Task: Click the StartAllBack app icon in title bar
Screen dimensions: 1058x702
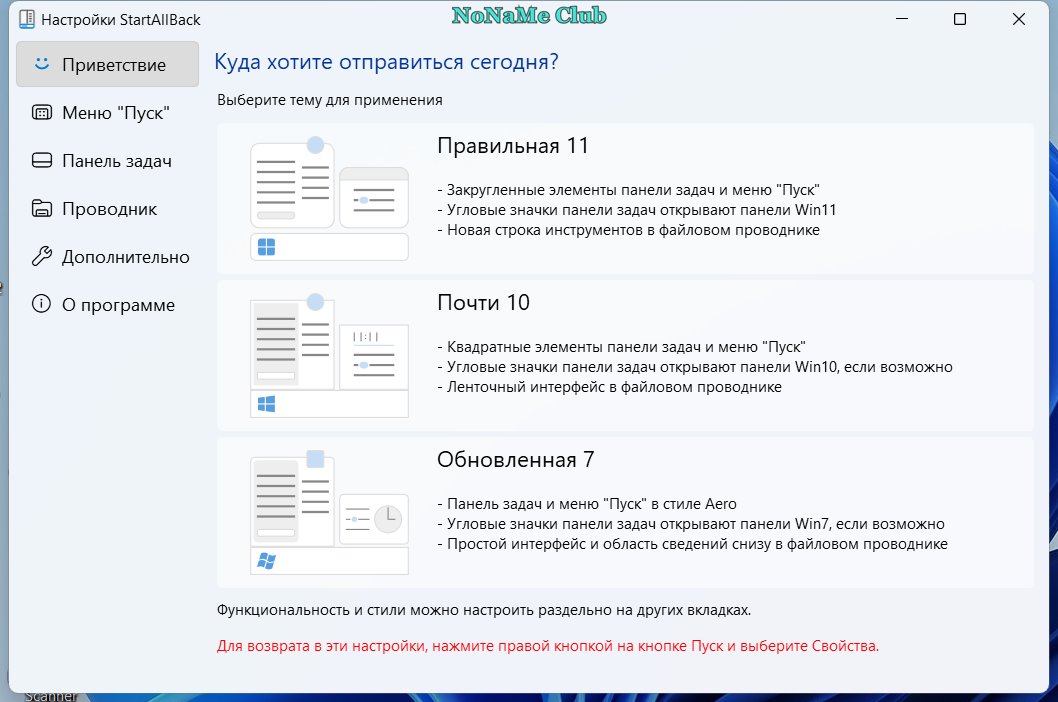Action: coord(26,19)
